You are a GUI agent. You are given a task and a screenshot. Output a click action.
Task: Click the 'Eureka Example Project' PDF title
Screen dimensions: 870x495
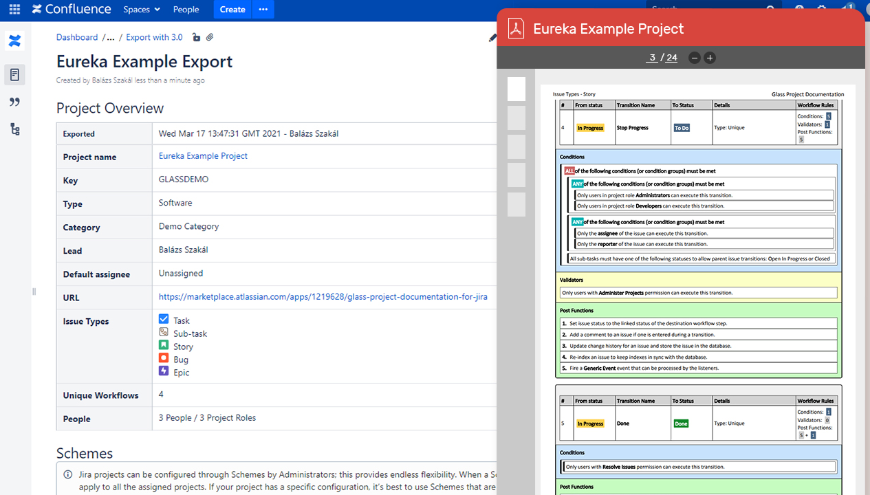pos(608,29)
